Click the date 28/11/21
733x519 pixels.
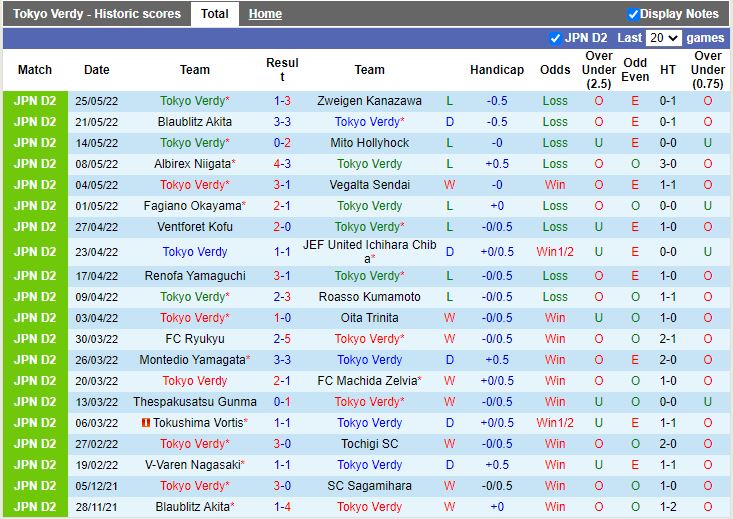pyautogui.click(x=97, y=507)
